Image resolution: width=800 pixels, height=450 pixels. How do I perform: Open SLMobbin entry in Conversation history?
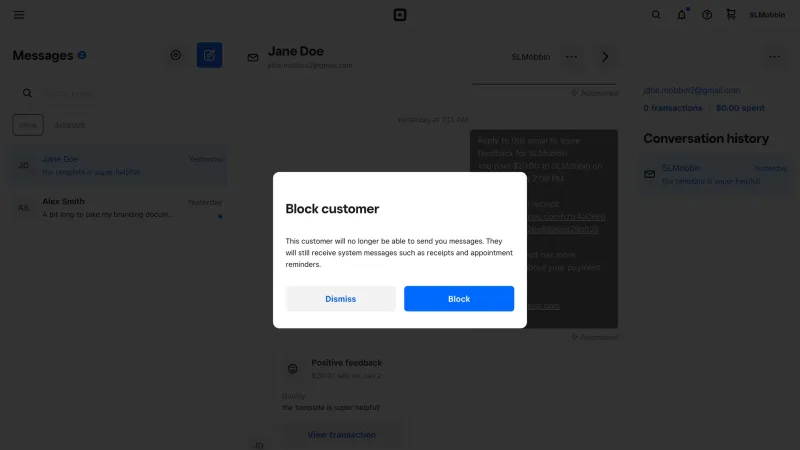click(714, 174)
